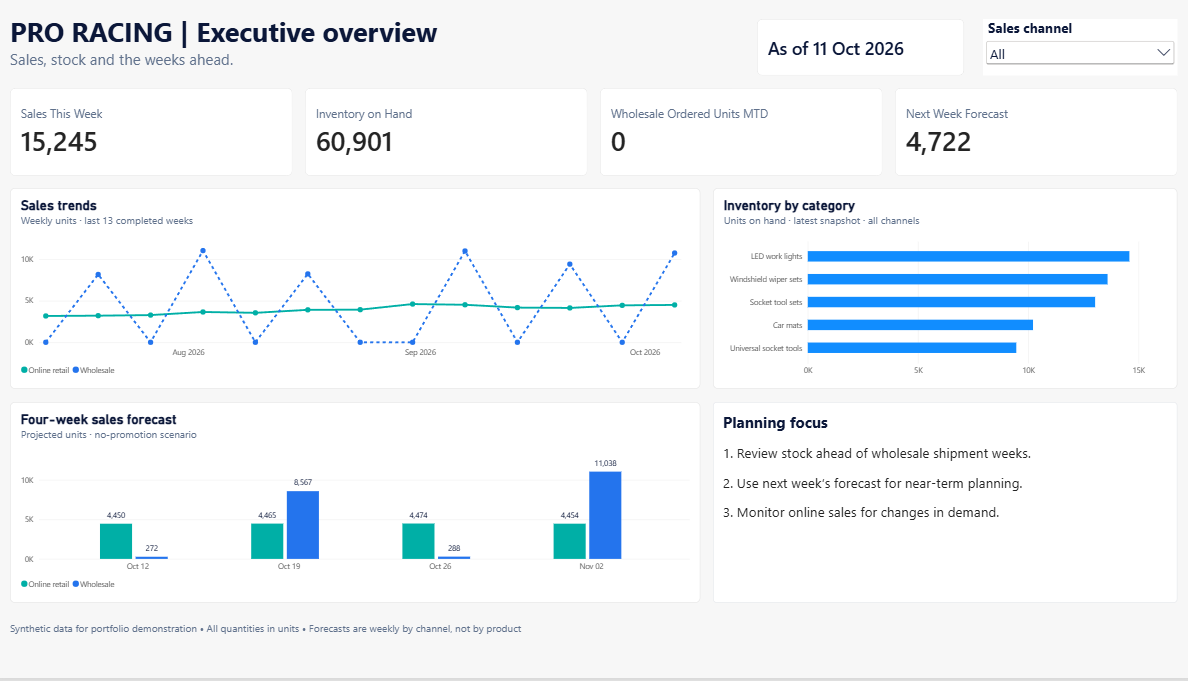This screenshot has height=681, width=1188.
Task: Click the Oct 19 forecast axis label
Action: [289, 566]
